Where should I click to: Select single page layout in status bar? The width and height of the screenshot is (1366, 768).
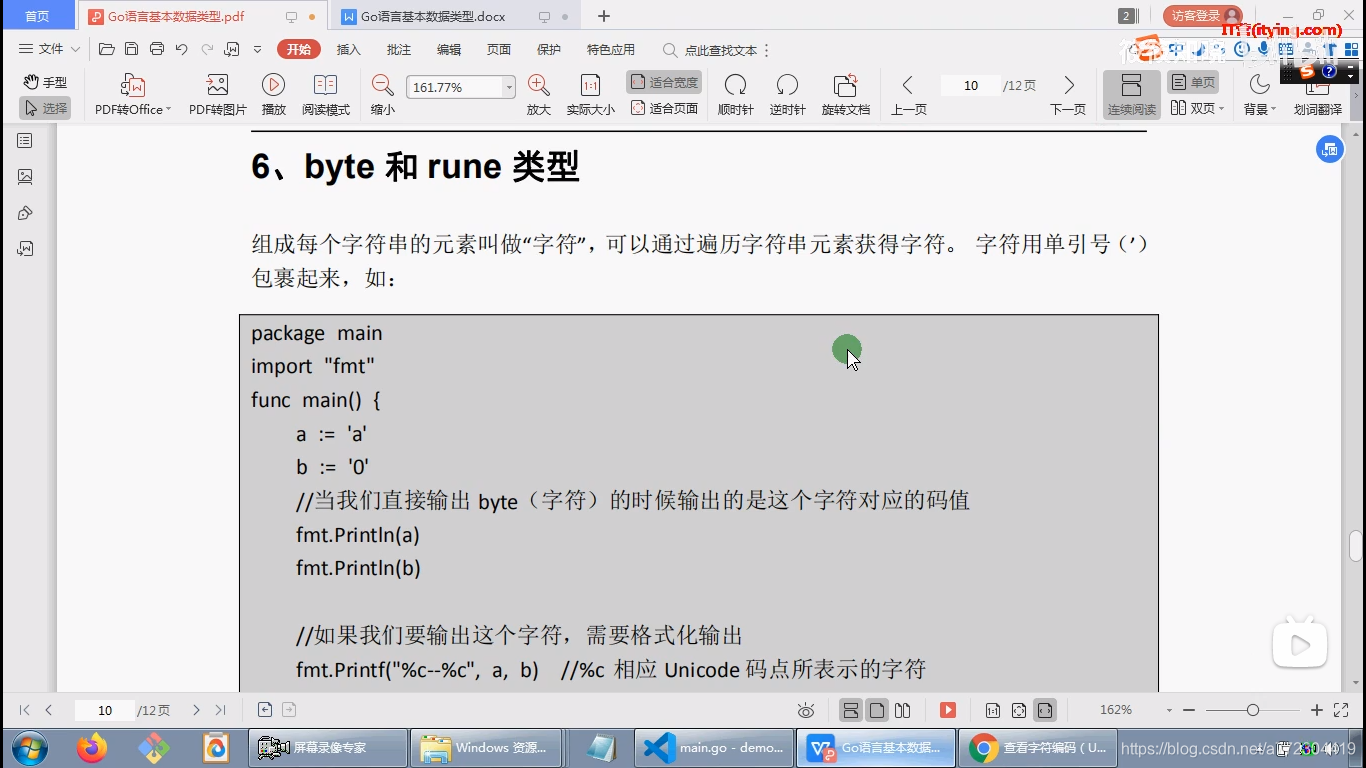tap(877, 710)
